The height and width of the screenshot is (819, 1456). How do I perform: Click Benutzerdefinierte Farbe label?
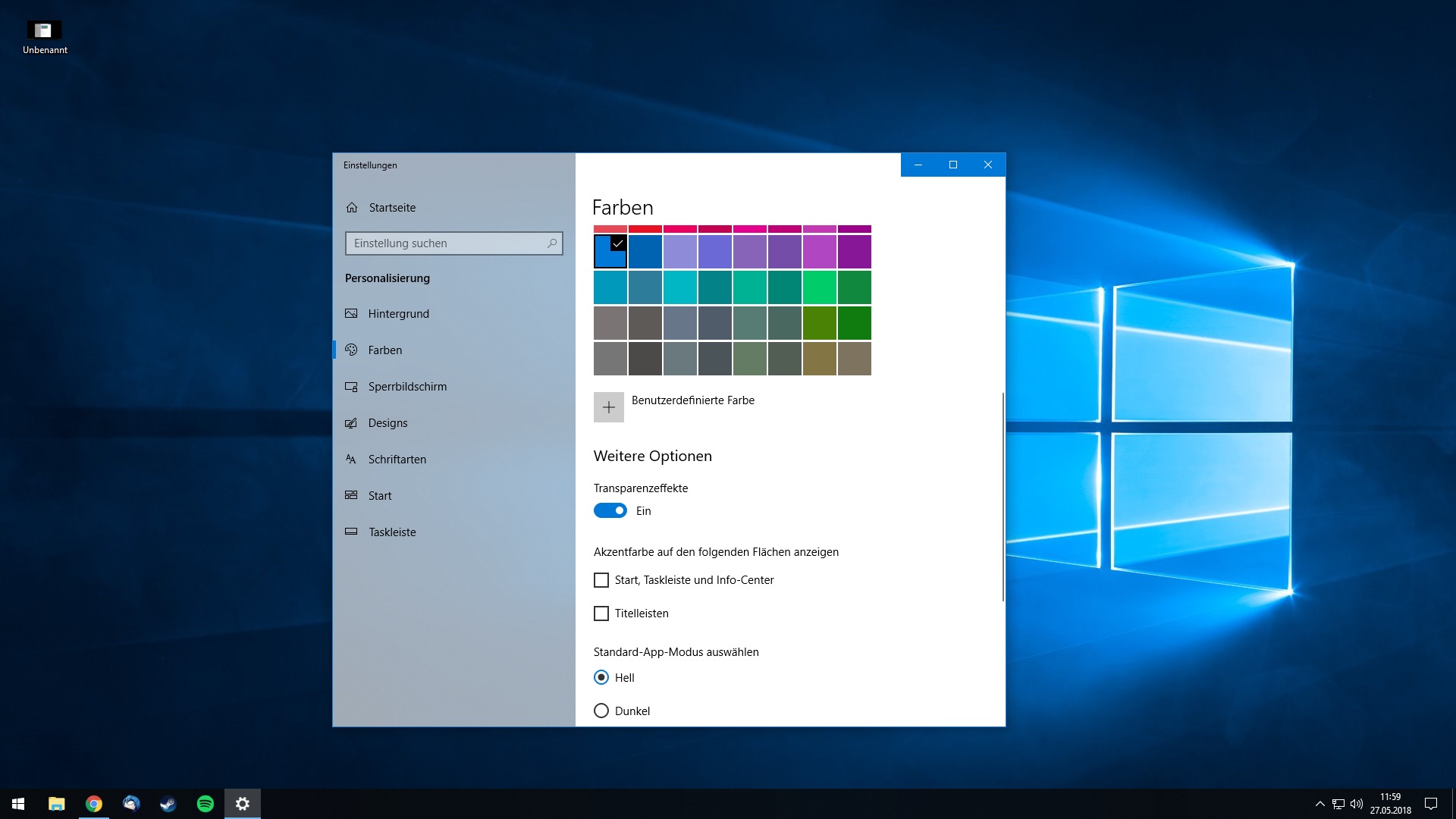692,400
